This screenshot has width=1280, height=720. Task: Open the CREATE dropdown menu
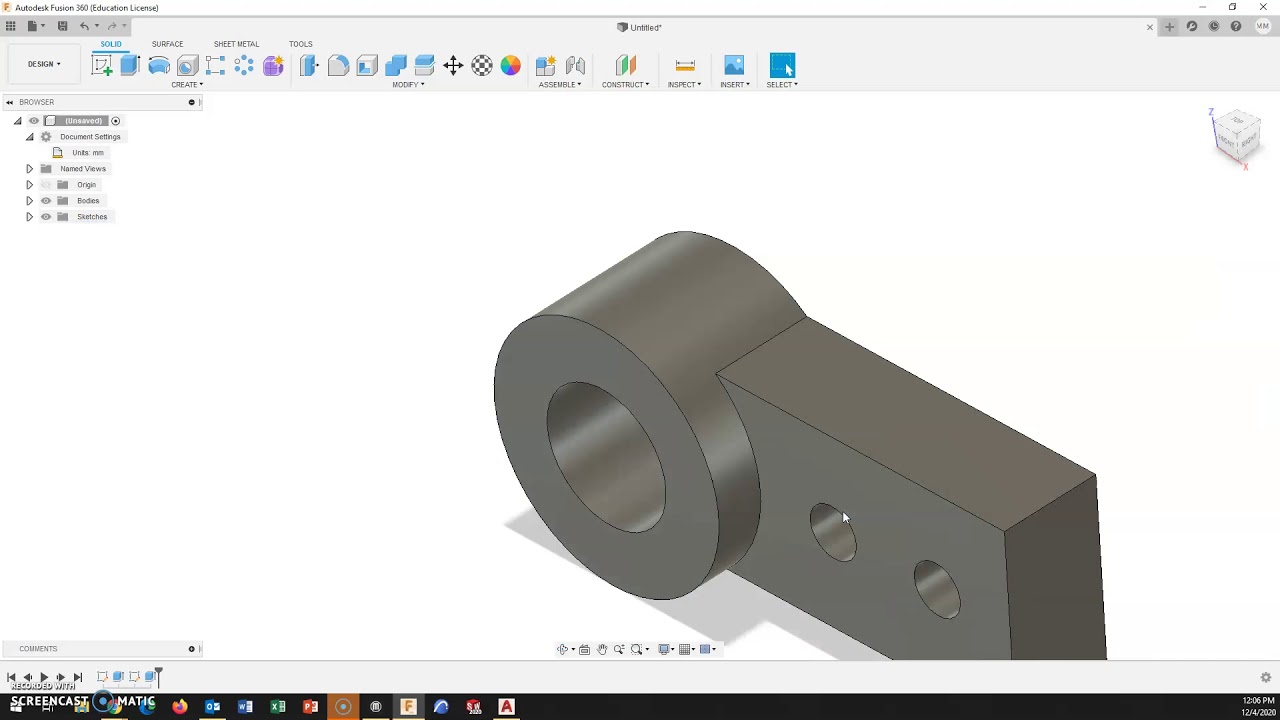187,85
